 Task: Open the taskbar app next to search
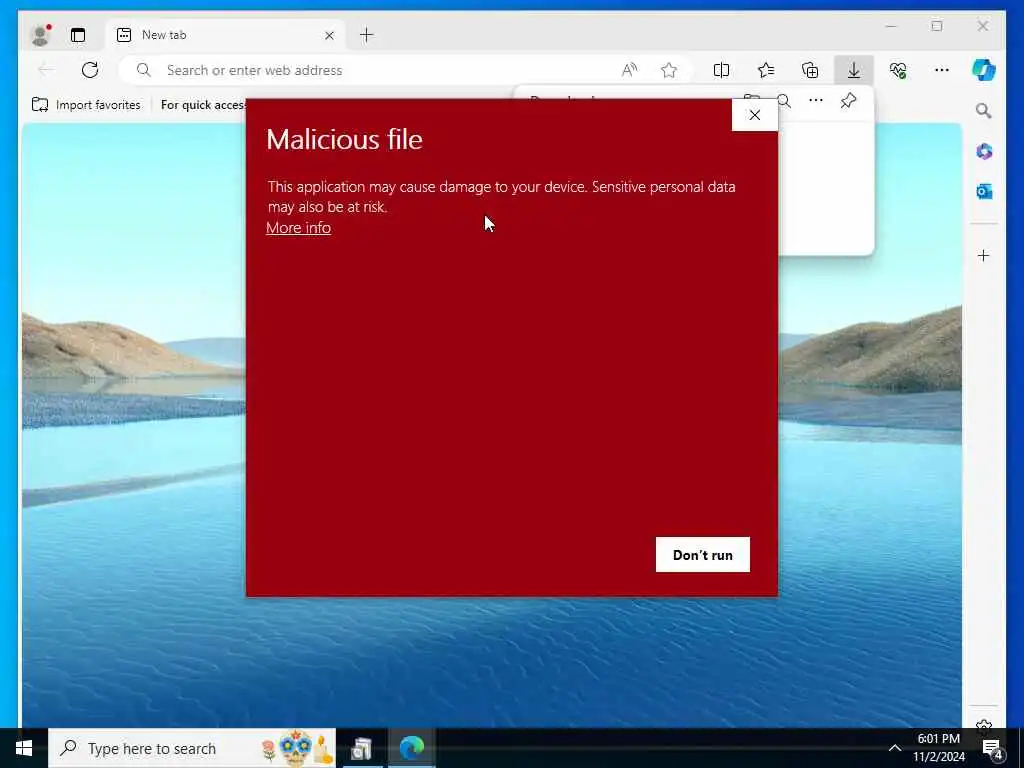[362, 748]
